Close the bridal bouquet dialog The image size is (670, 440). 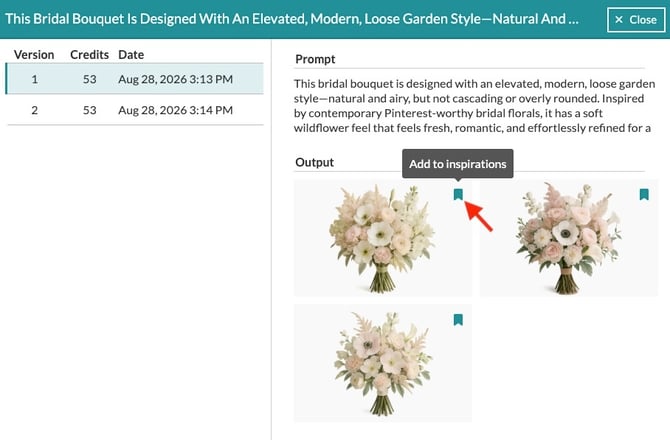point(636,20)
